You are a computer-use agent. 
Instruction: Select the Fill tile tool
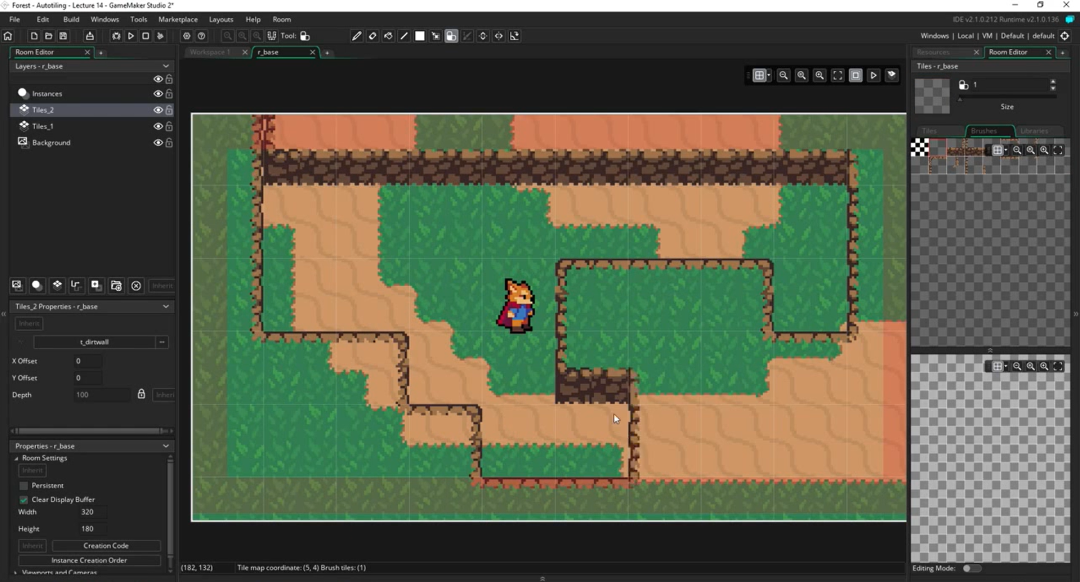tap(388, 36)
